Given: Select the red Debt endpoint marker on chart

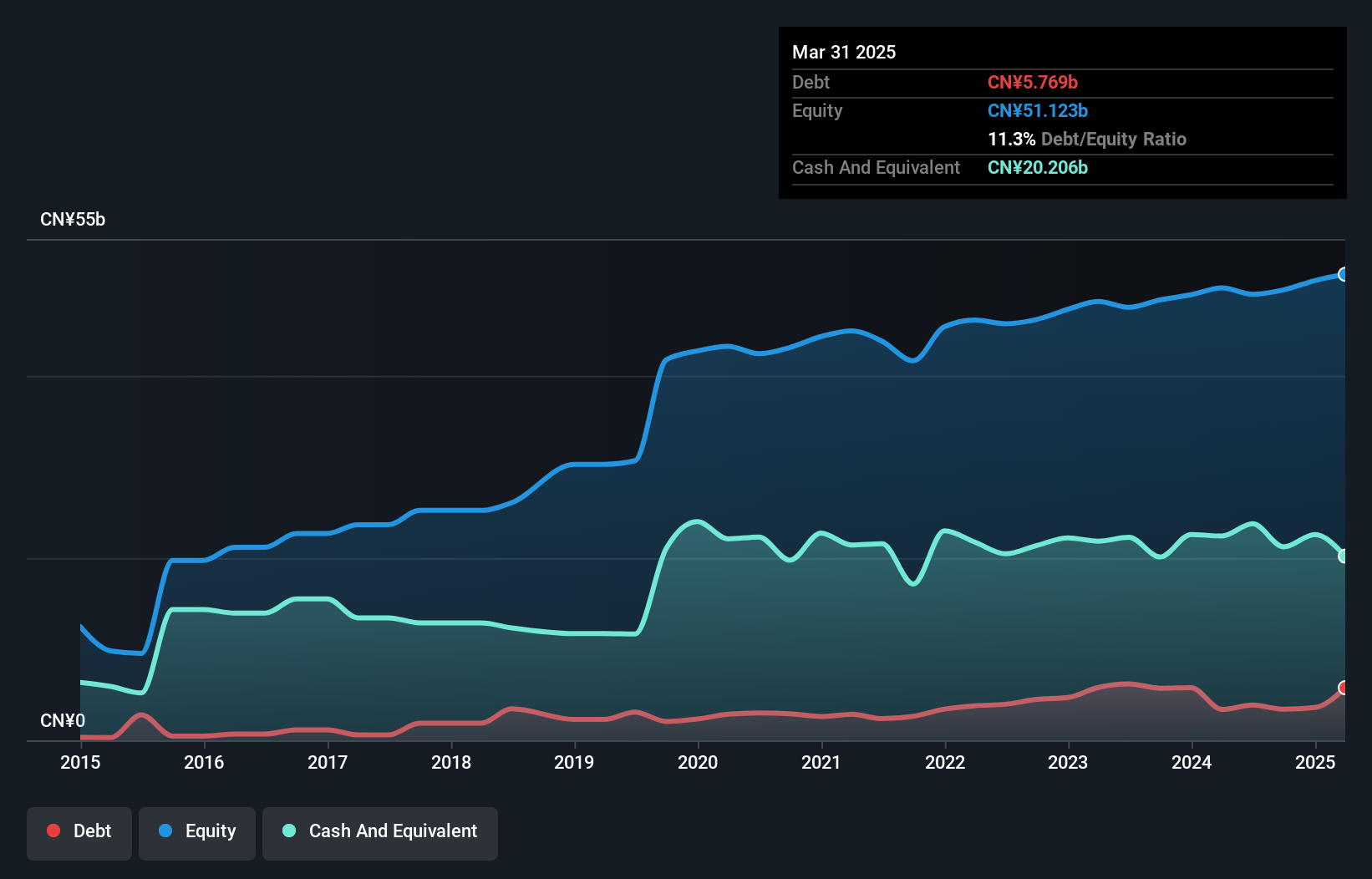Looking at the screenshot, I should click(x=1344, y=689).
